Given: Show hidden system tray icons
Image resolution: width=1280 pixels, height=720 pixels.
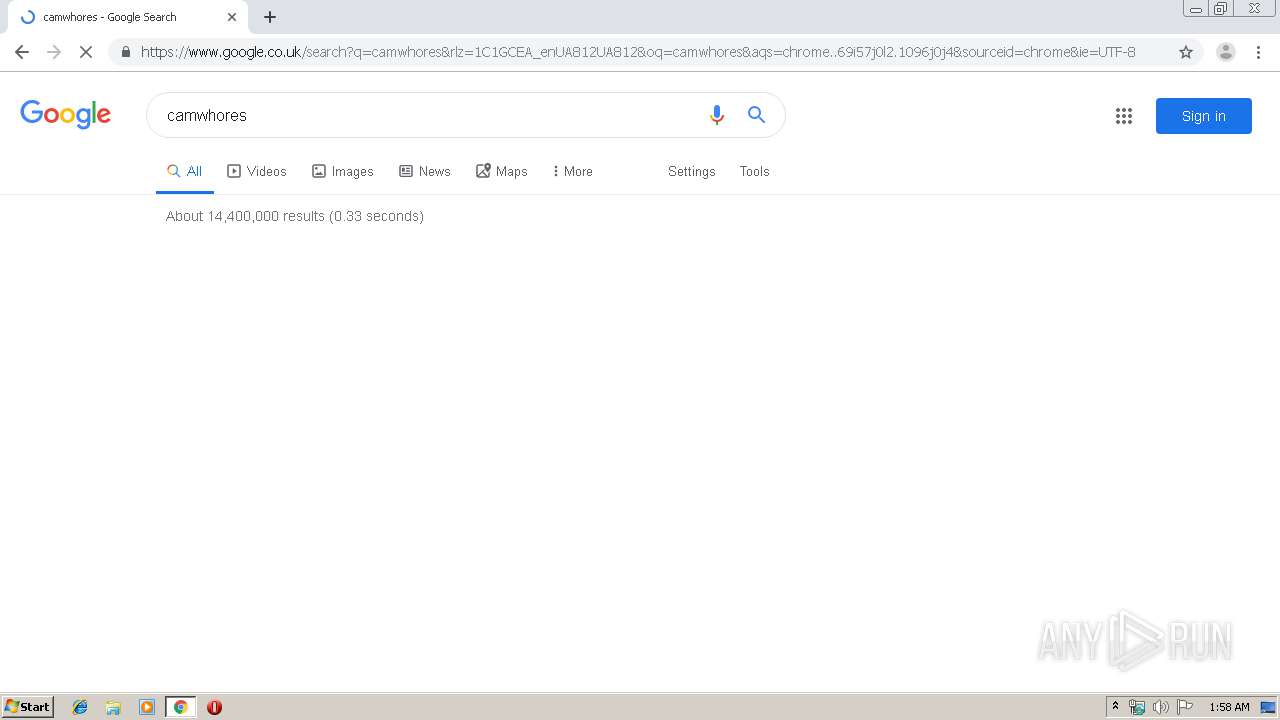Looking at the screenshot, I should pos(1116,707).
